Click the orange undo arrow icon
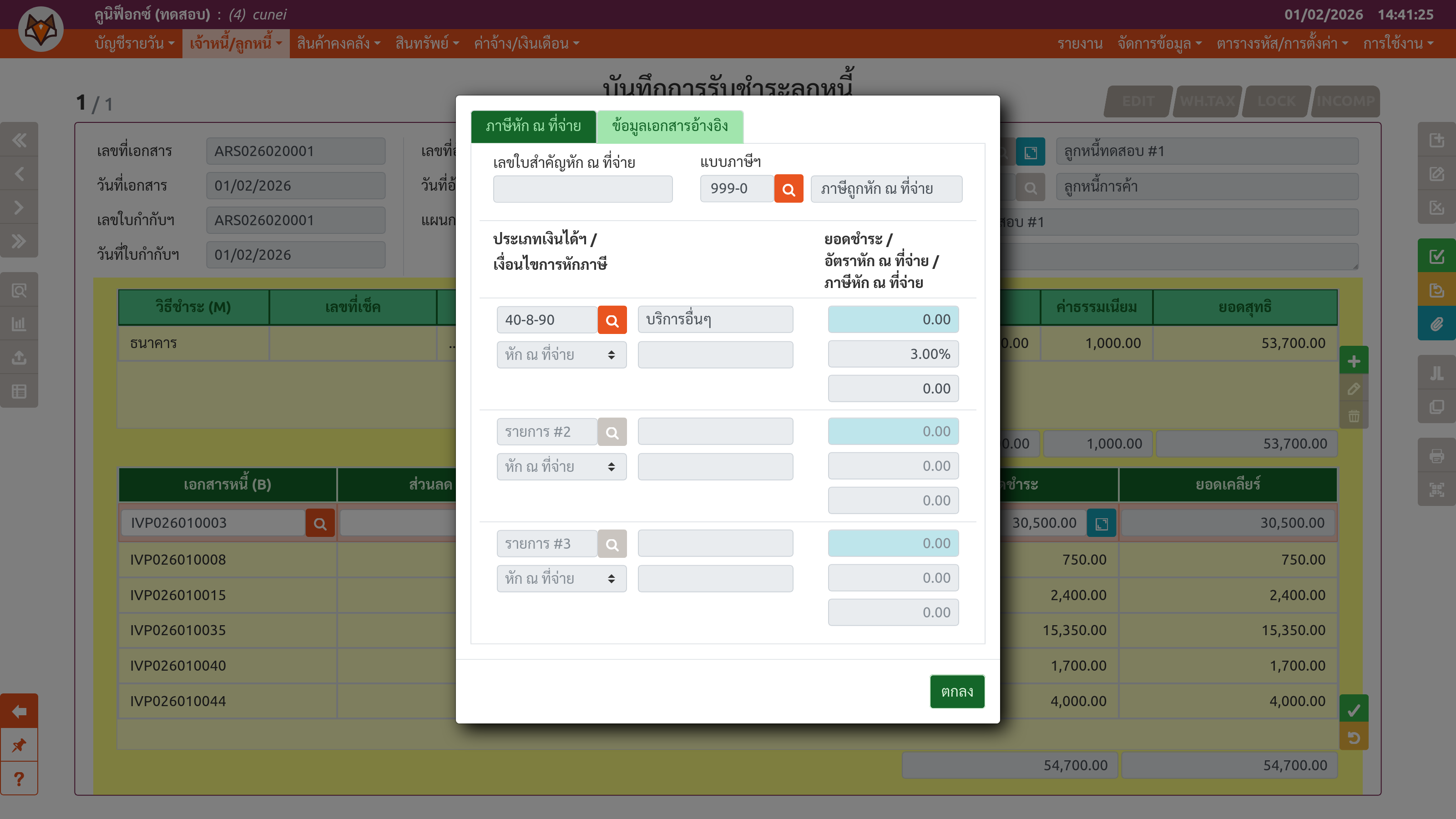Image resolution: width=1456 pixels, height=819 pixels. coord(1353,737)
